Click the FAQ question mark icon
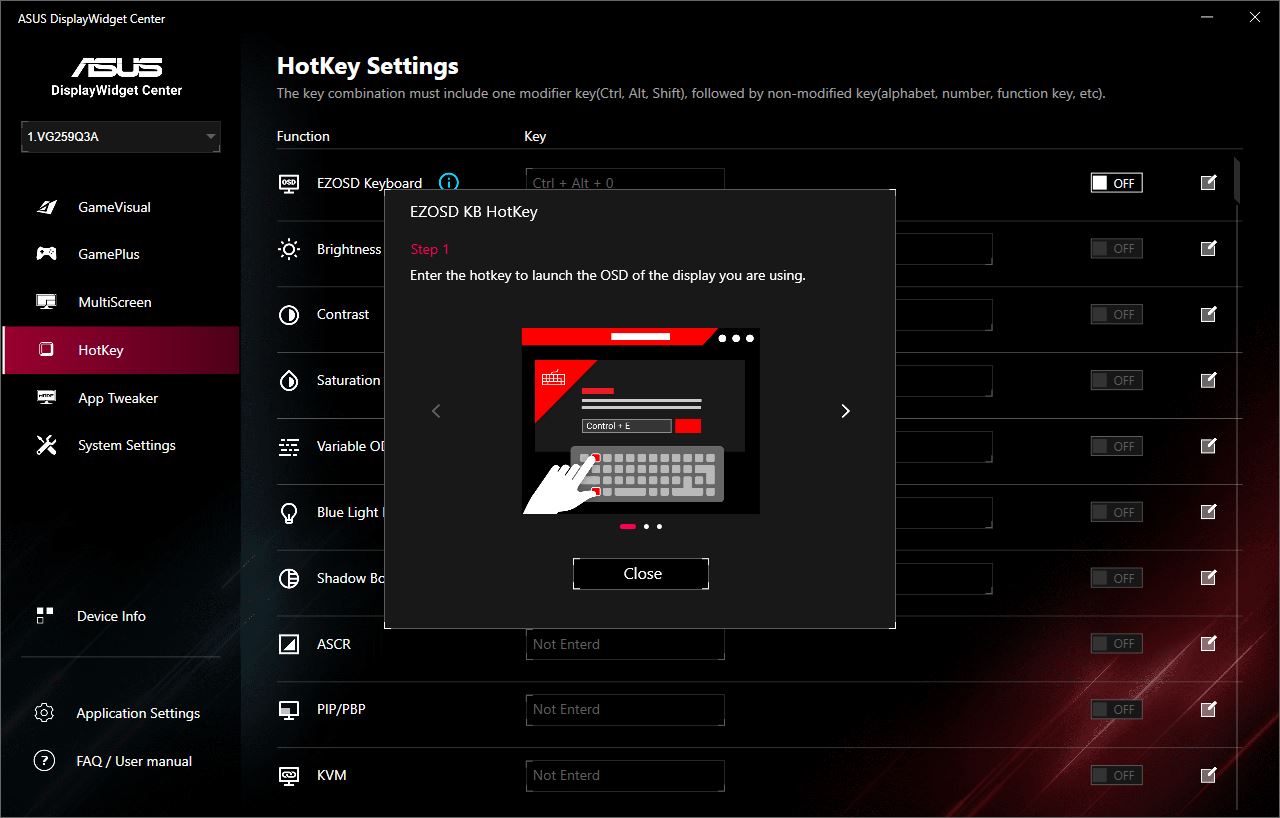1280x818 pixels. (44, 761)
